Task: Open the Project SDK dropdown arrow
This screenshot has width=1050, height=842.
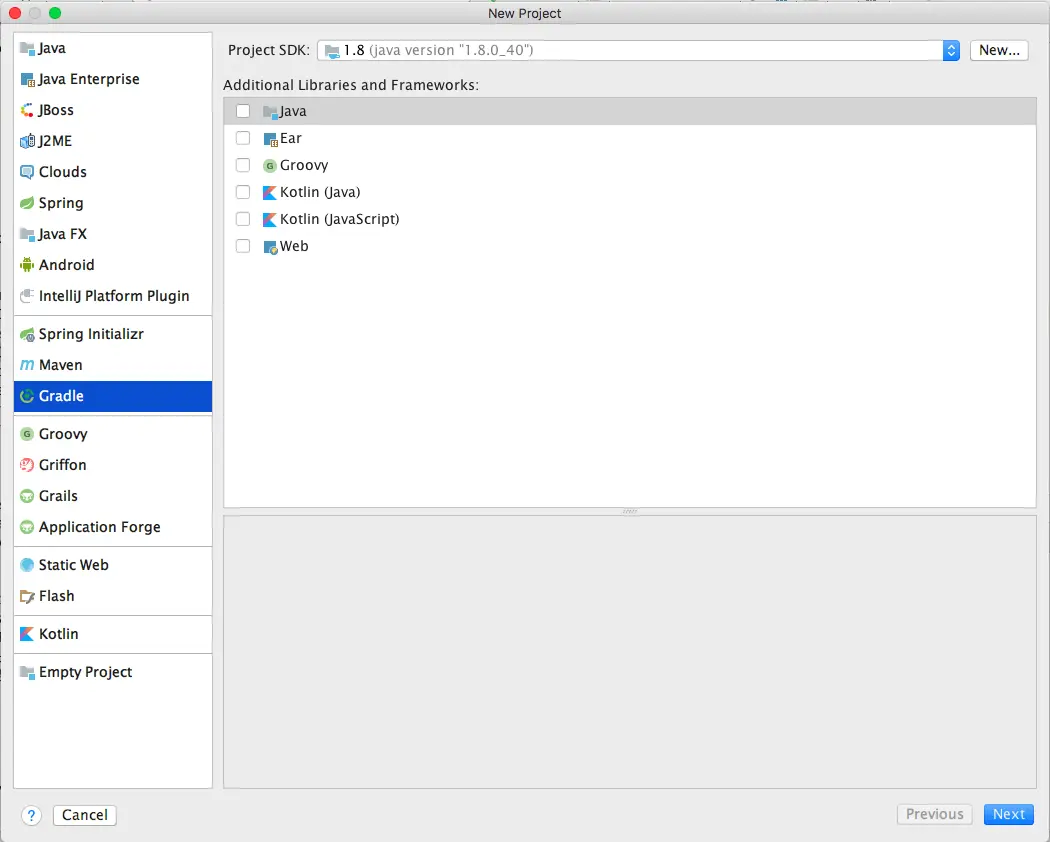Action: click(951, 50)
